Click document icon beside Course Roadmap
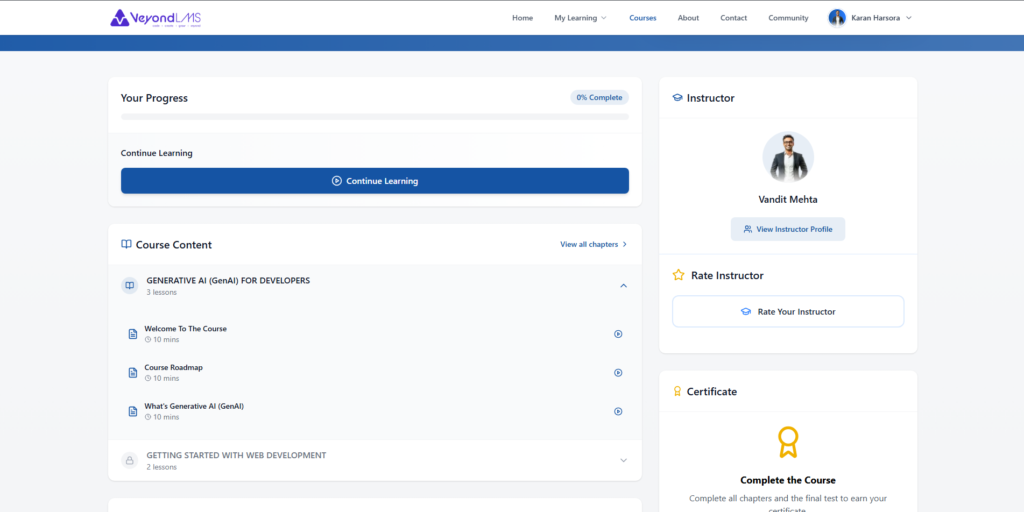This screenshot has height=512, width=1024. (x=133, y=372)
